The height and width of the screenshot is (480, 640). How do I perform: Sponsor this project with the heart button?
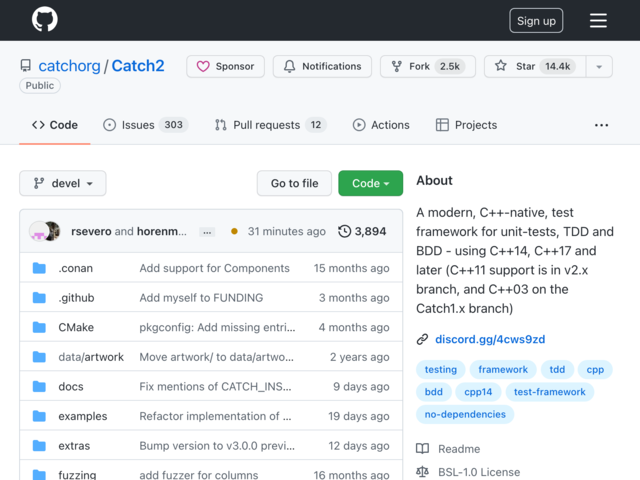[x=225, y=66]
